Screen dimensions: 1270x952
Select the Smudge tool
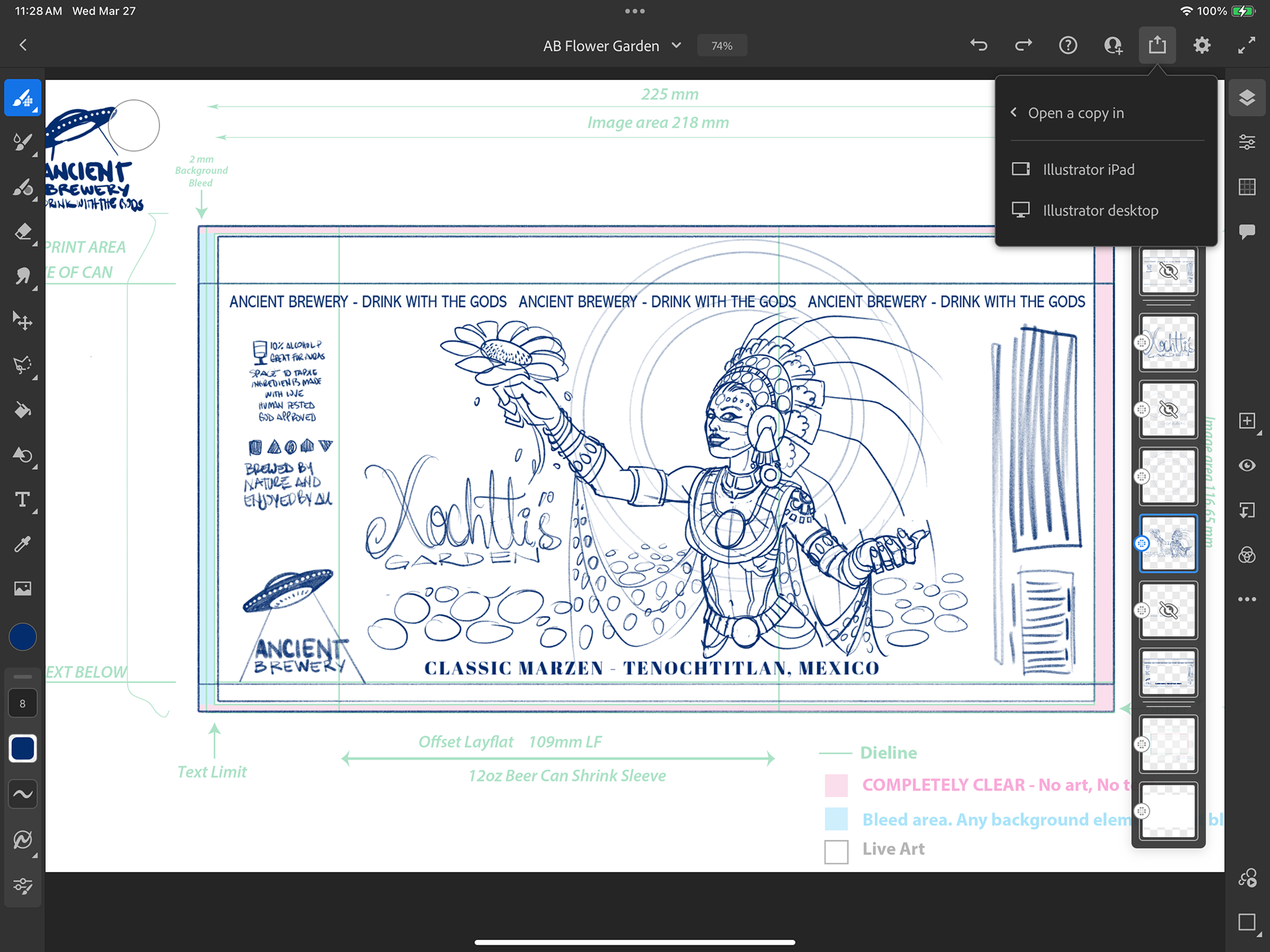(22, 276)
